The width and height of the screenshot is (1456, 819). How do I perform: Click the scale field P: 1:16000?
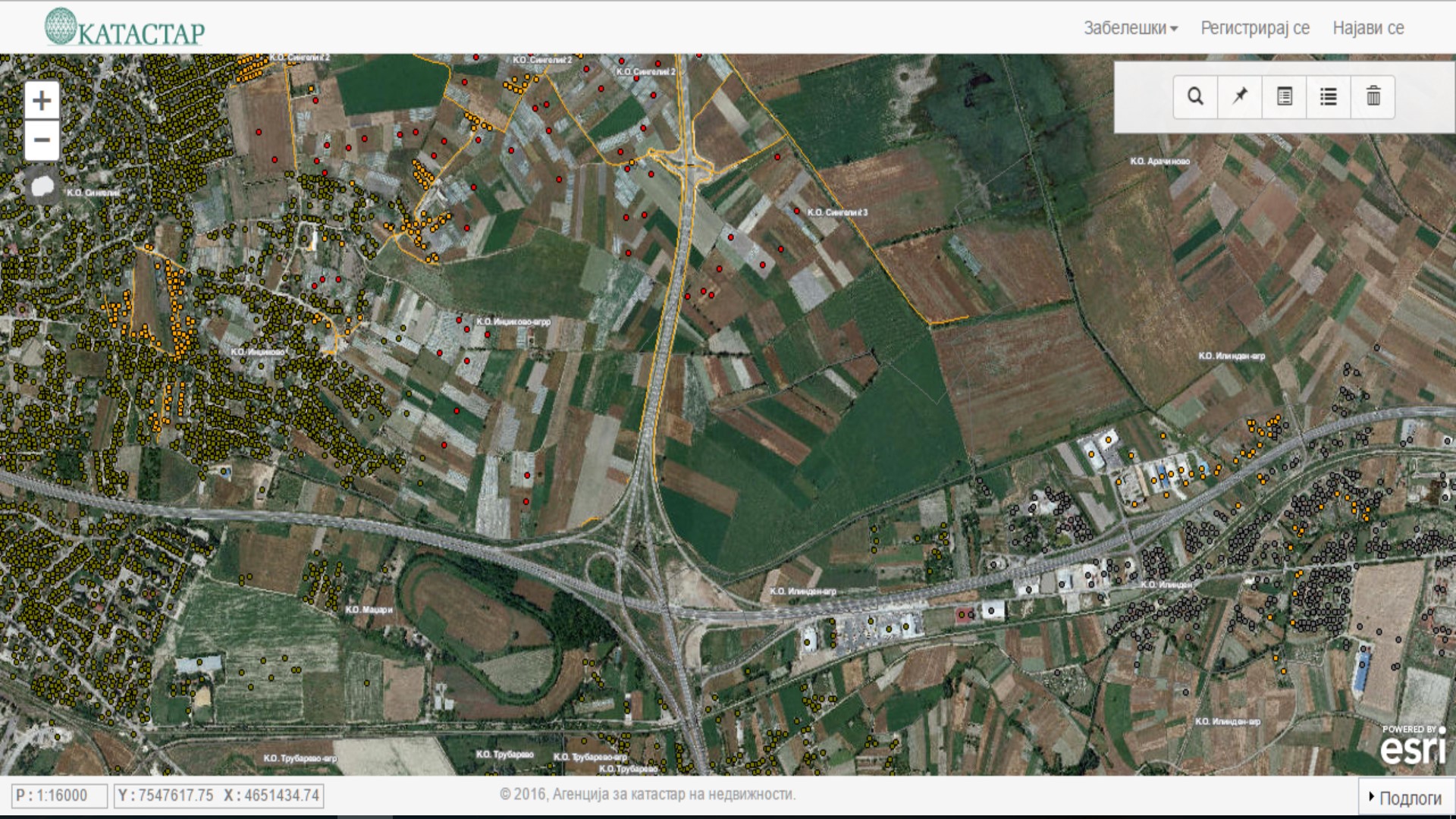click(x=59, y=795)
